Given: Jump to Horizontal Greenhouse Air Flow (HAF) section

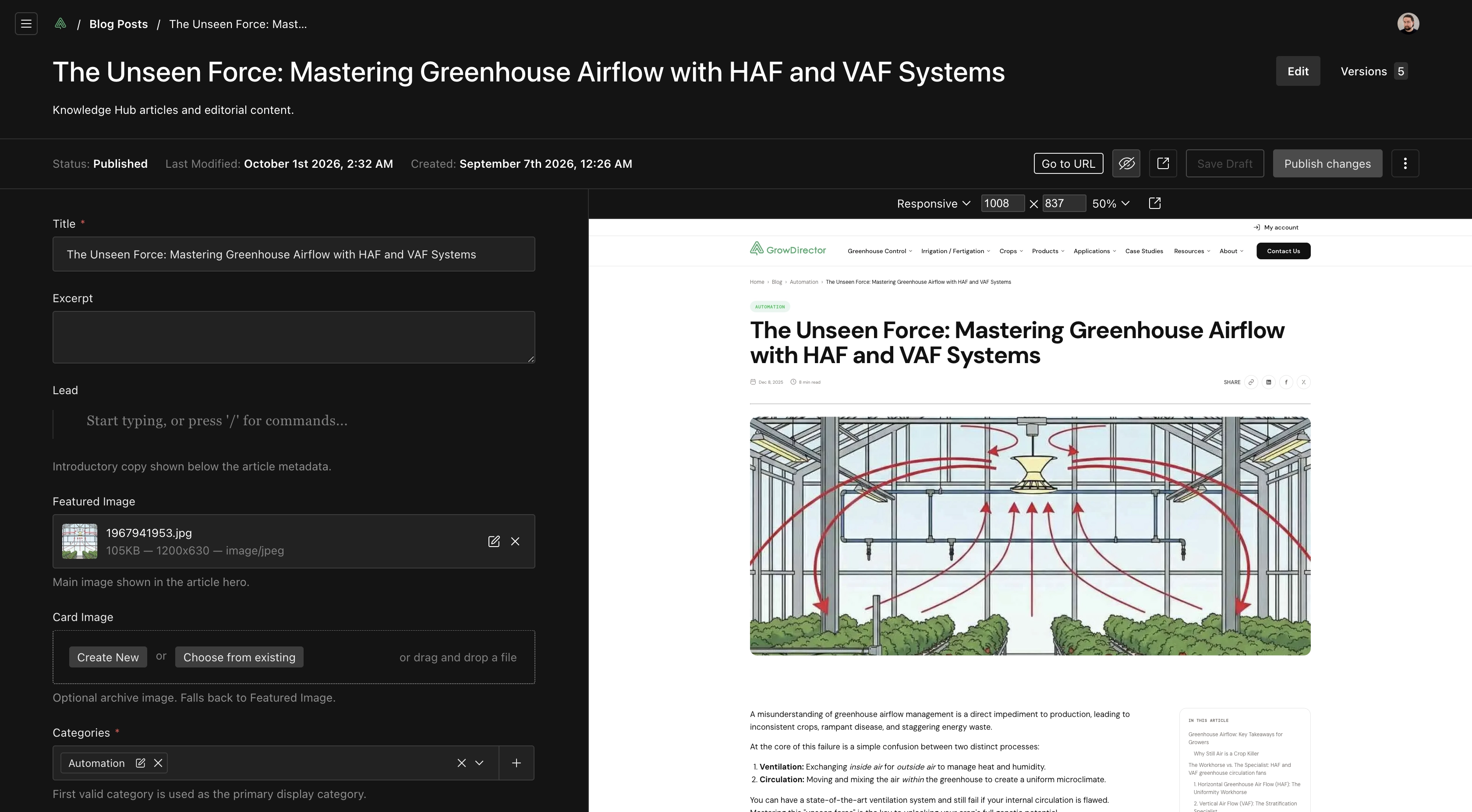Looking at the screenshot, I should (1246, 788).
